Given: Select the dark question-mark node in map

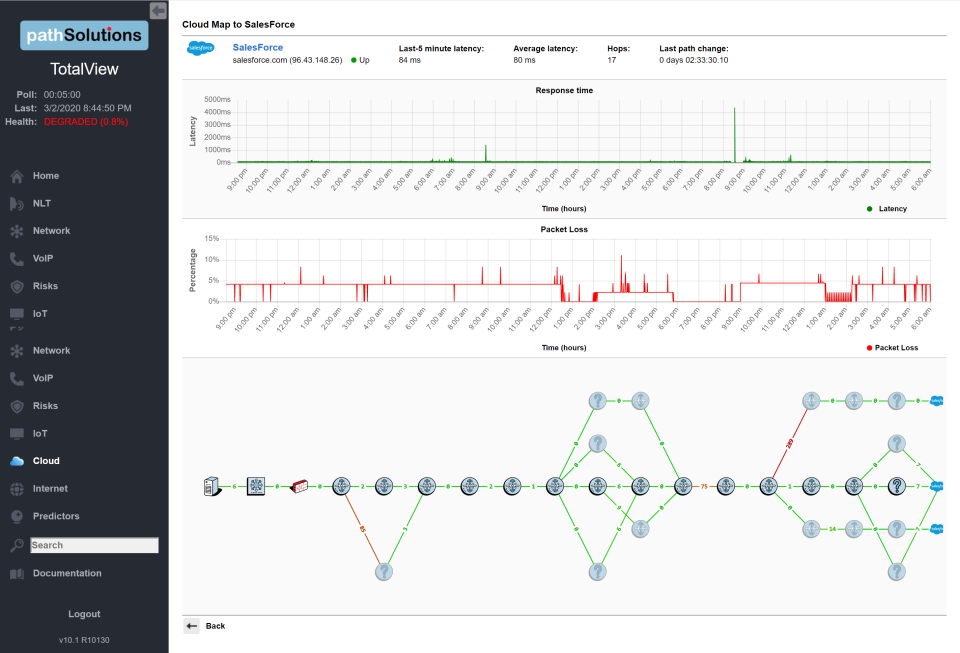Looking at the screenshot, I should (x=897, y=486).
